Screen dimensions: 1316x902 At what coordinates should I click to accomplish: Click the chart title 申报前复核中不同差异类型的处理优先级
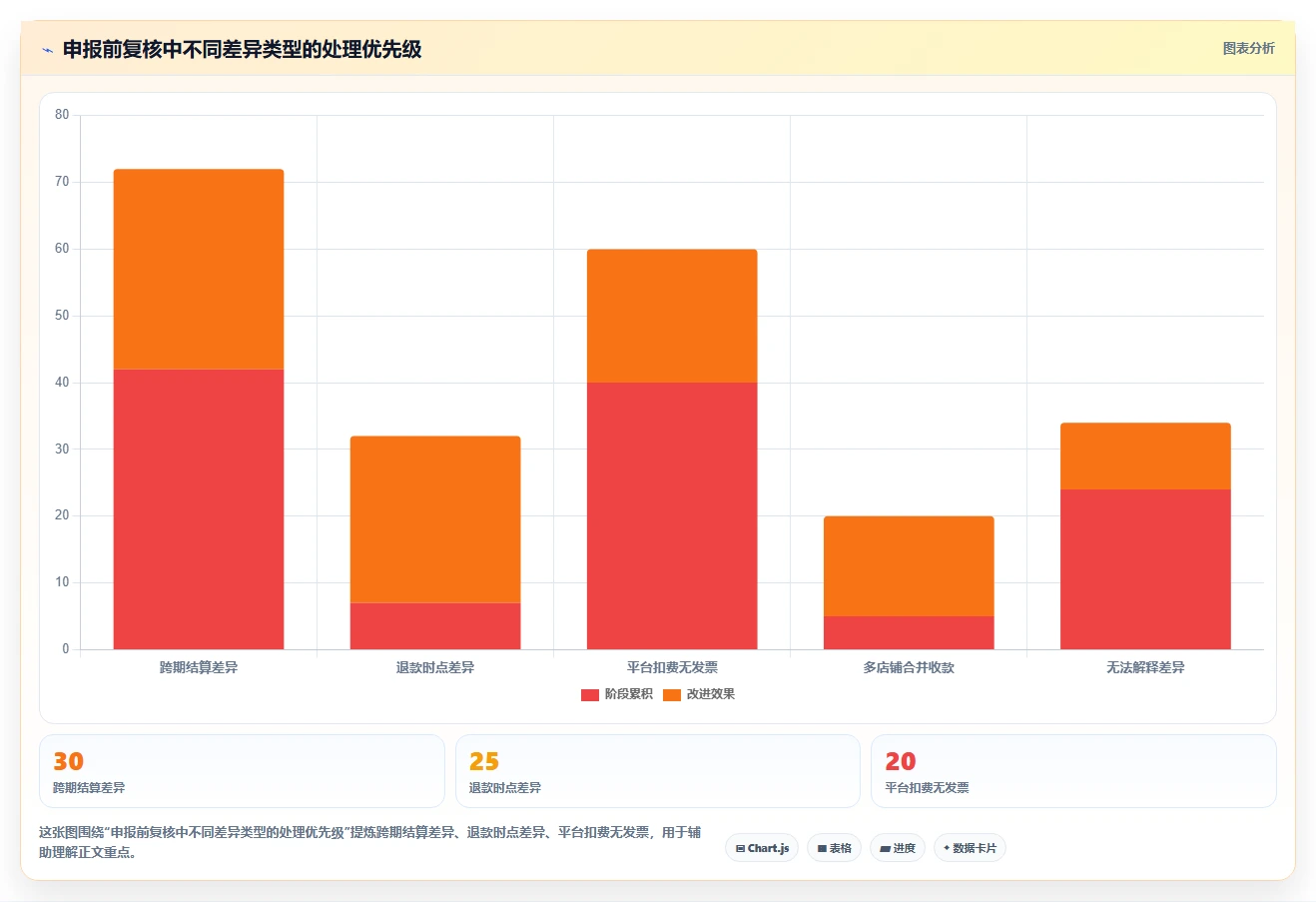coord(242,49)
